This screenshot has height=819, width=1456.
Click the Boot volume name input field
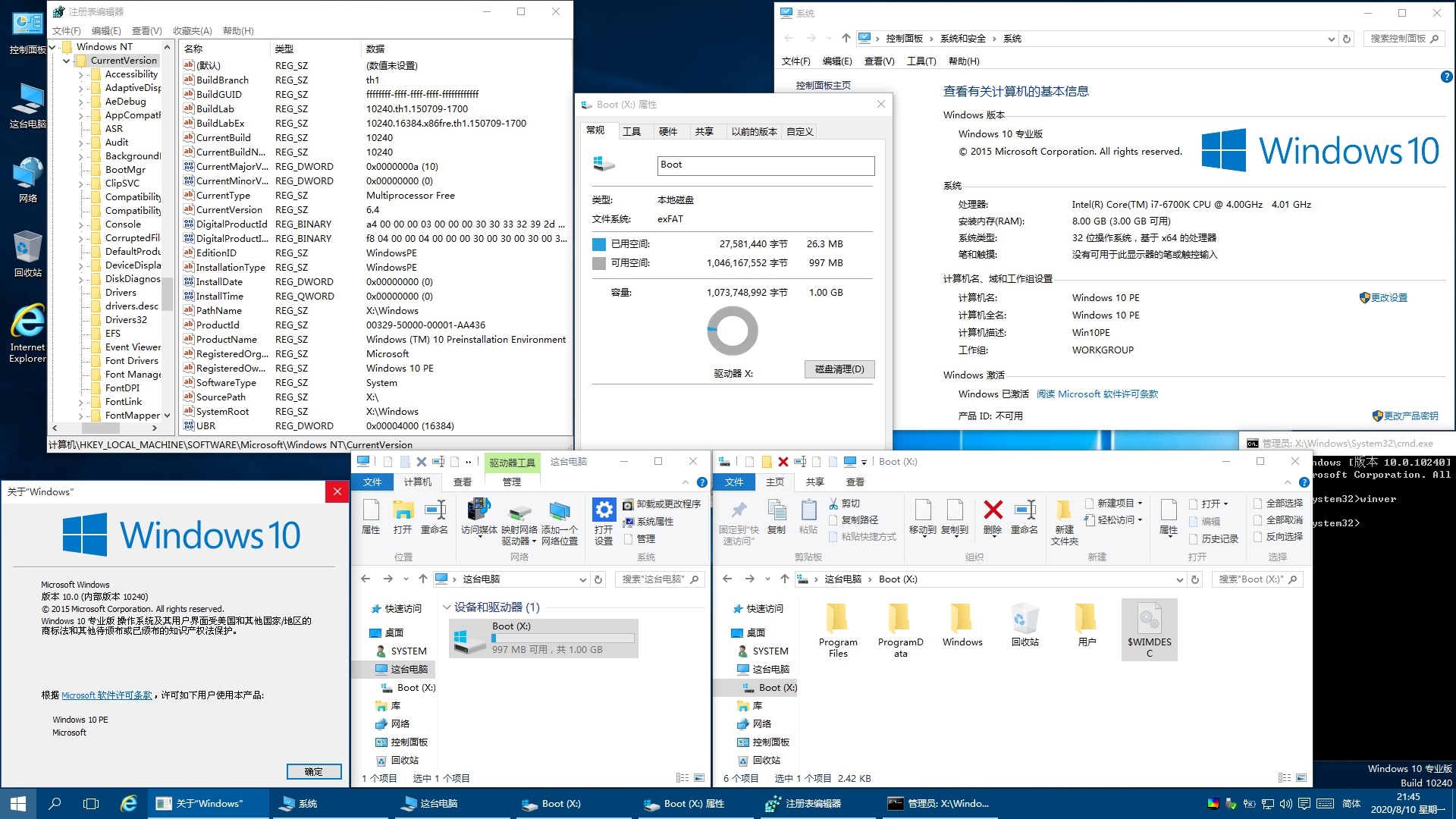point(766,165)
